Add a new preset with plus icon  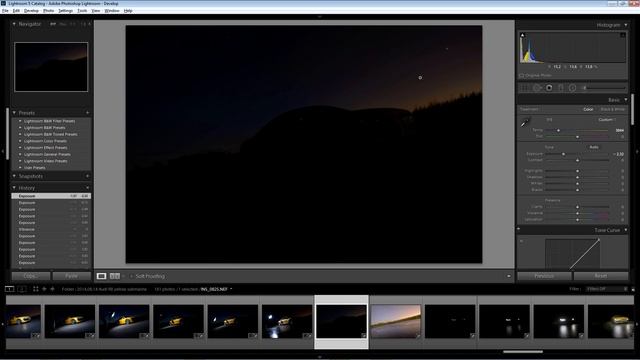tap(87, 113)
